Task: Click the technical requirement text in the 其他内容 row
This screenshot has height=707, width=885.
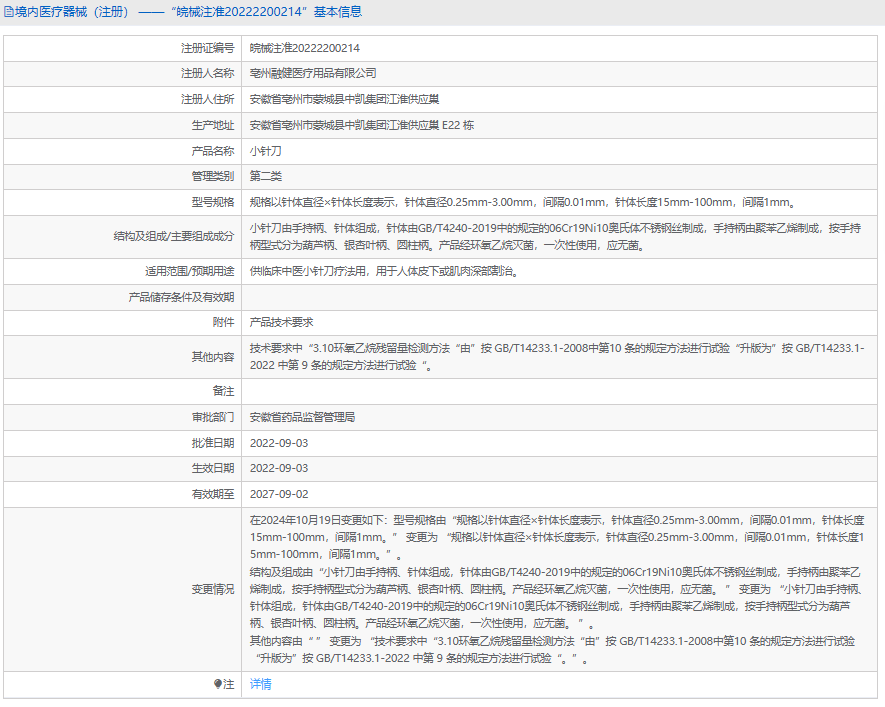Action: pyautogui.click(x=557, y=357)
